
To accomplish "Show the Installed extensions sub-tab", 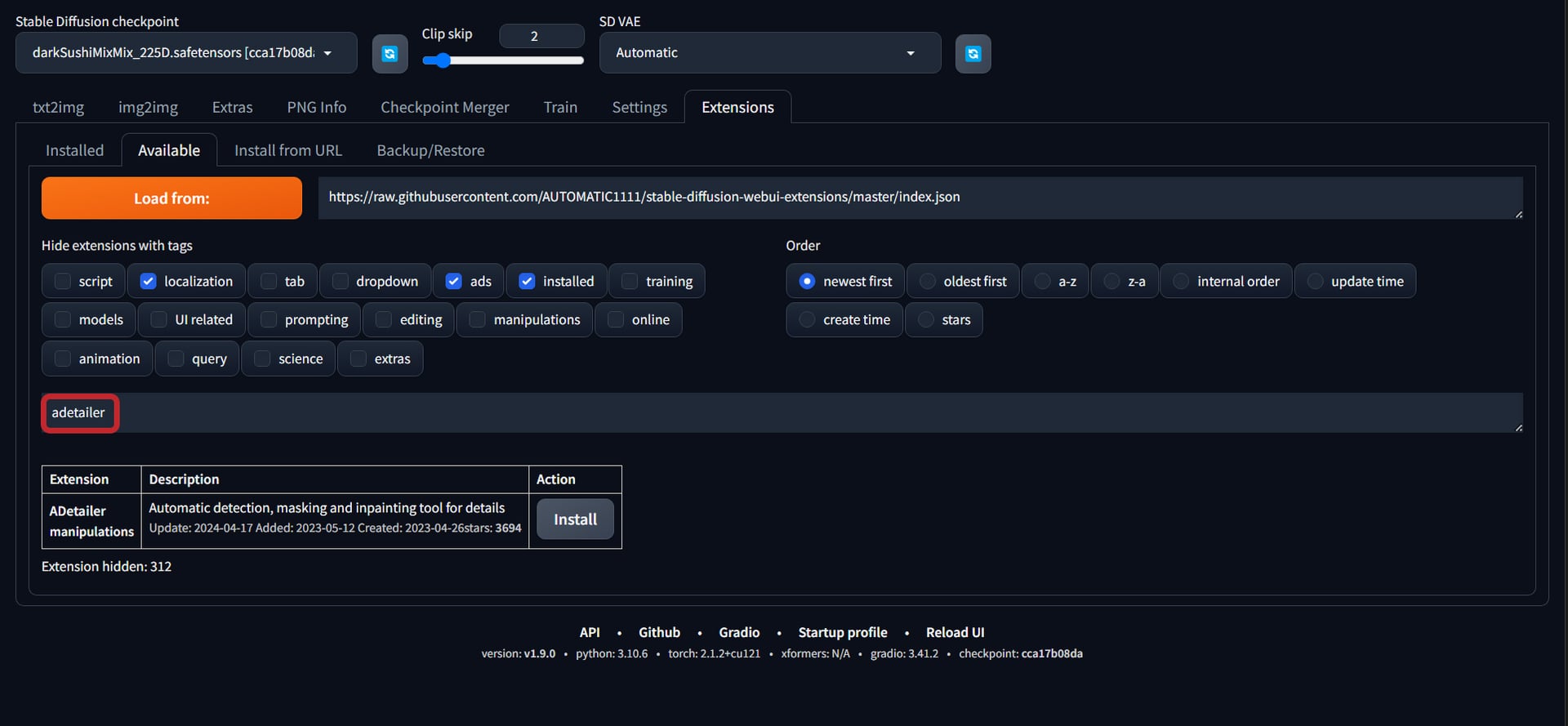I will click(74, 150).
